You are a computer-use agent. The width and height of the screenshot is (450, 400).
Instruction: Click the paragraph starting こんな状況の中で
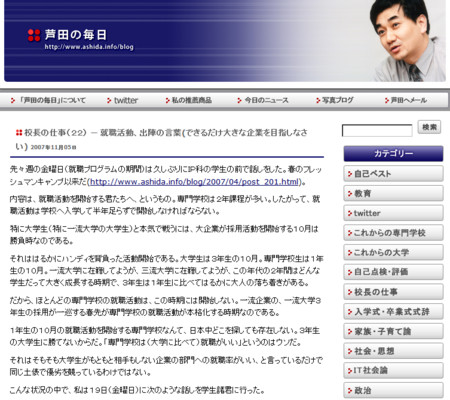click(137, 390)
